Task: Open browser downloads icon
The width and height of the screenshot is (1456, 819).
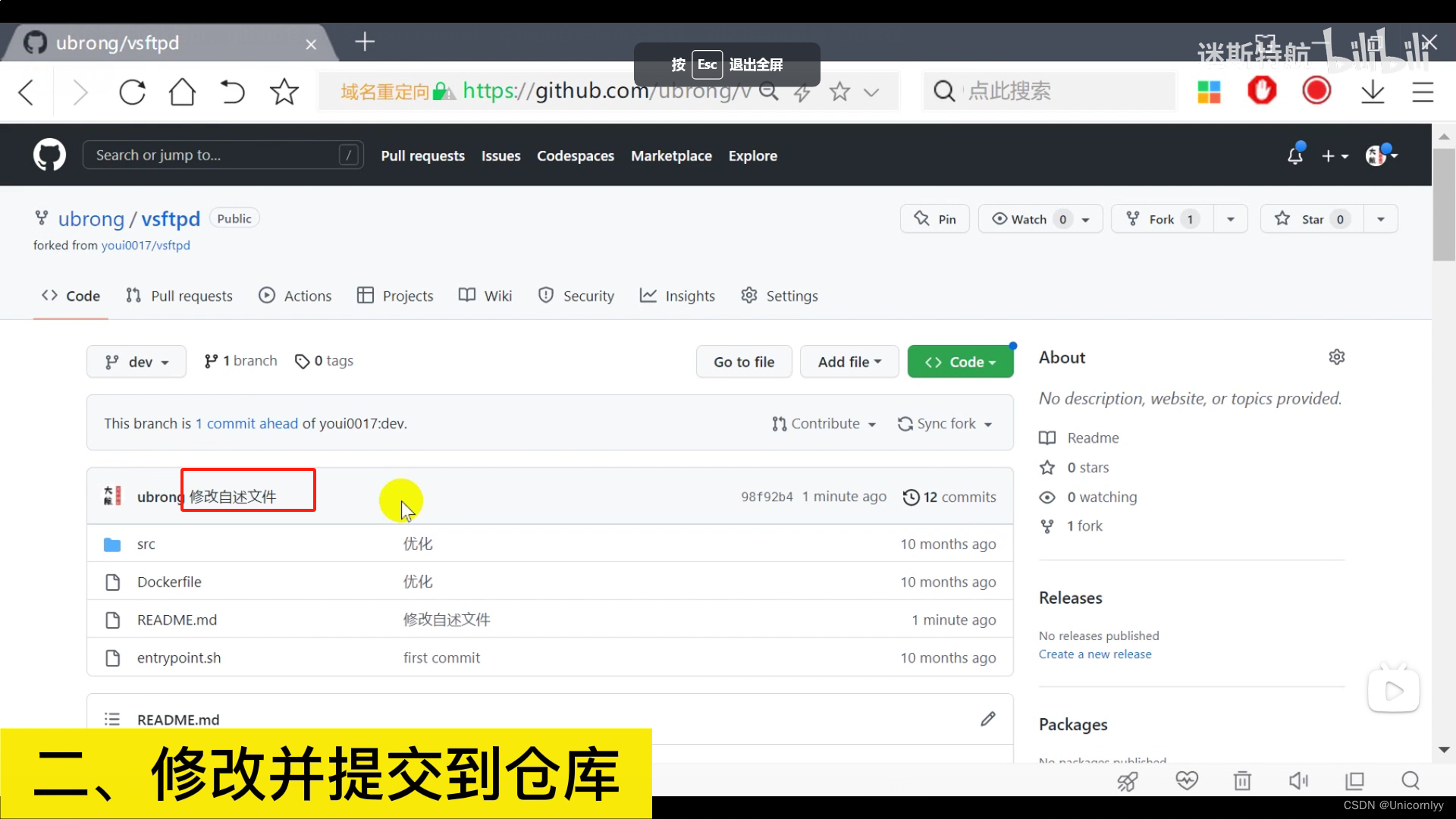Action: (x=1373, y=93)
